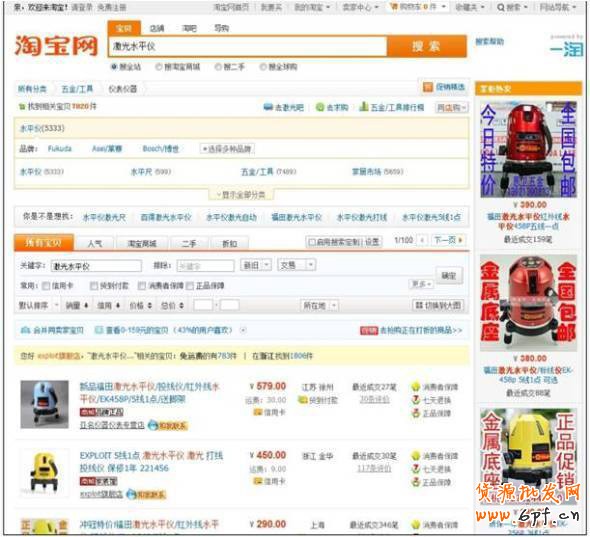The height and width of the screenshot is (537, 590).
Task: Open the 所在地 location dropdown
Action: [319, 306]
